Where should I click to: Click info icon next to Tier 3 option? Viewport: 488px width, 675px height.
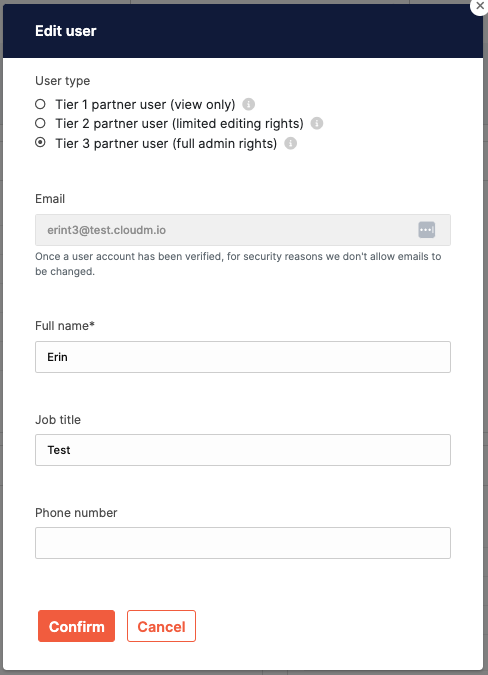tap(290, 143)
